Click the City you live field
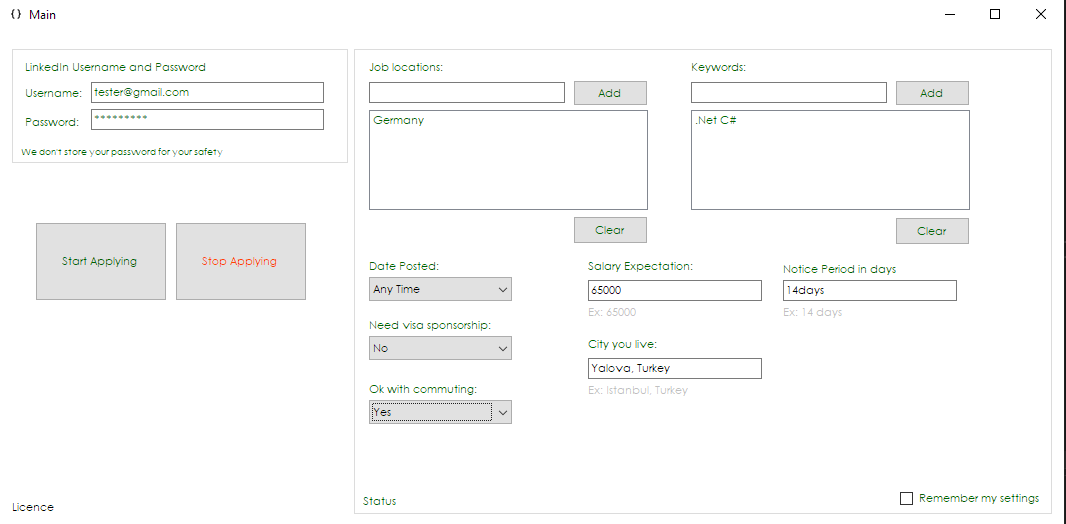This screenshot has height=524, width=1066. tap(674, 368)
